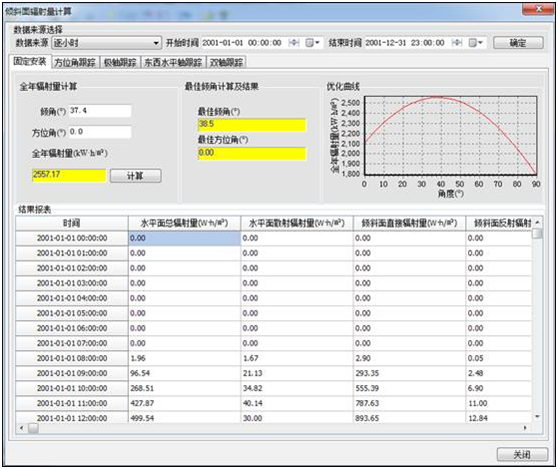This screenshot has height=469, width=558.
Task: Open the end time calendar picker
Action: pyautogui.click(x=475, y=43)
